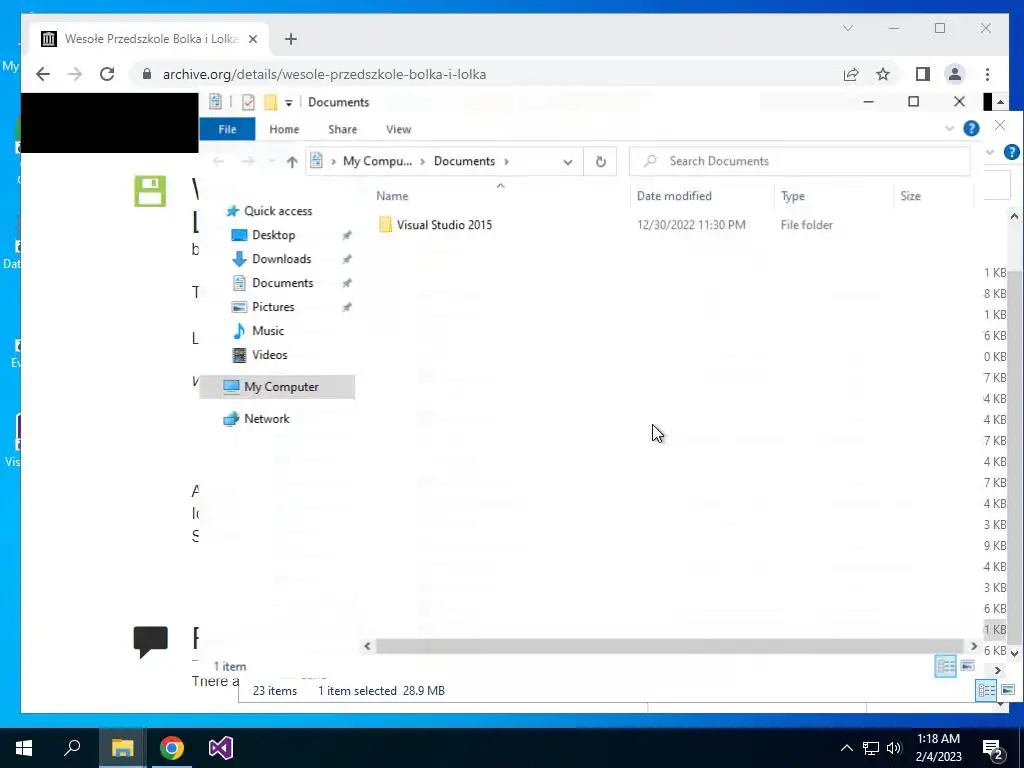The height and width of the screenshot is (768, 1024).
Task: Click scroll right arrow of file list
Action: pyautogui.click(x=974, y=646)
